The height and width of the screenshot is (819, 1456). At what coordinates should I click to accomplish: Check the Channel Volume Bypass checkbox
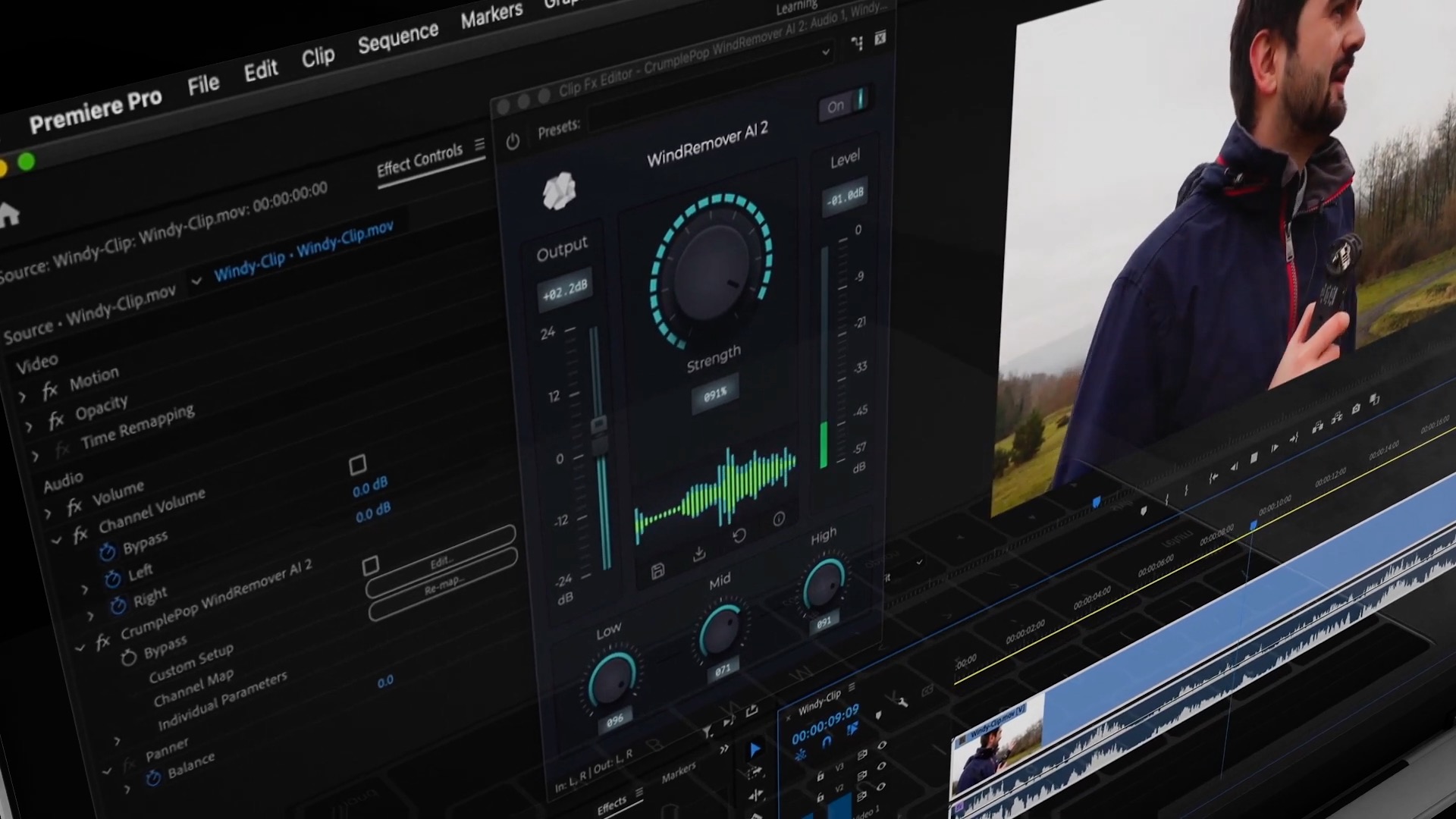(358, 464)
